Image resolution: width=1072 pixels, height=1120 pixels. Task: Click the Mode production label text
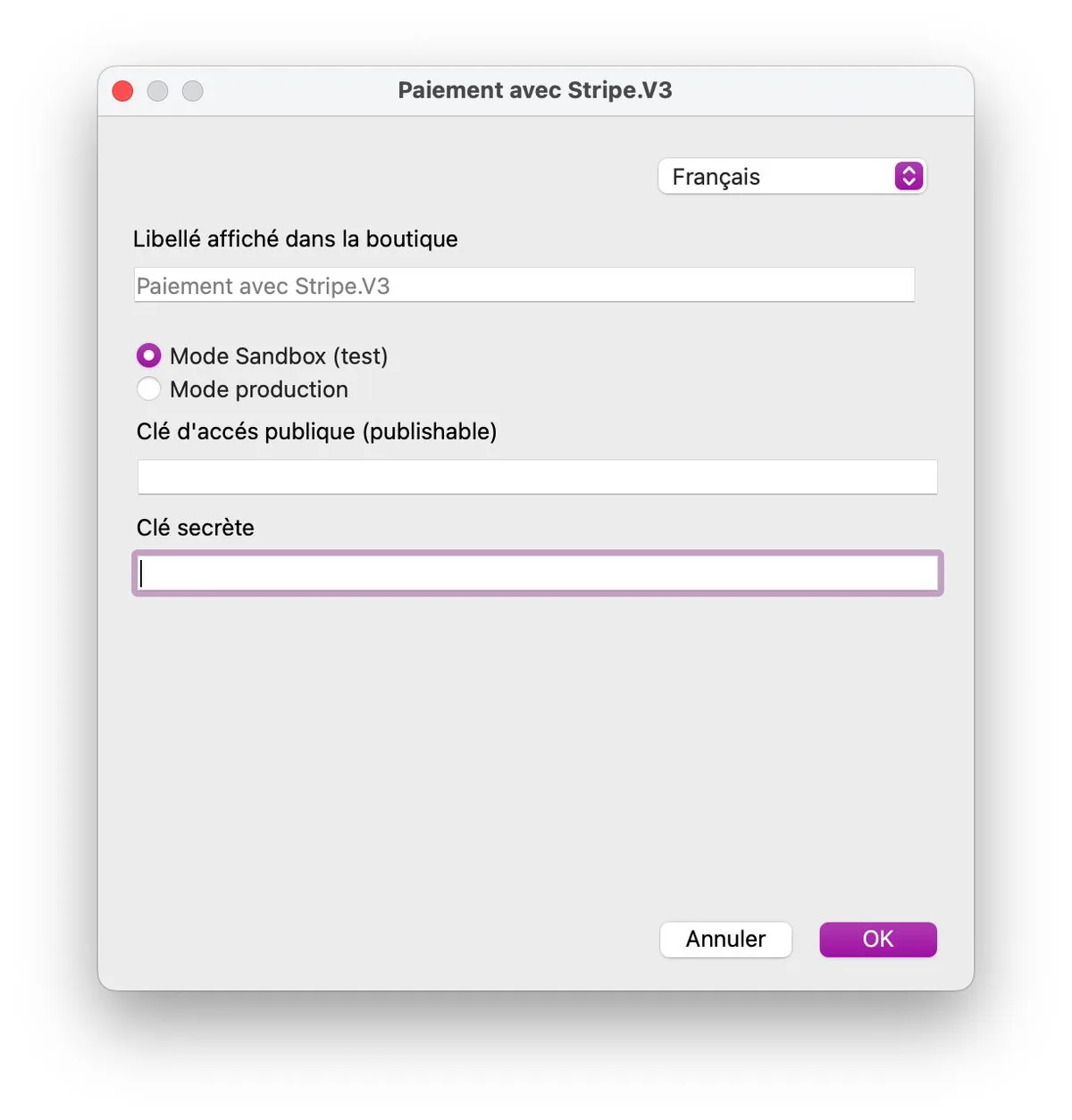click(x=259, y=389)
